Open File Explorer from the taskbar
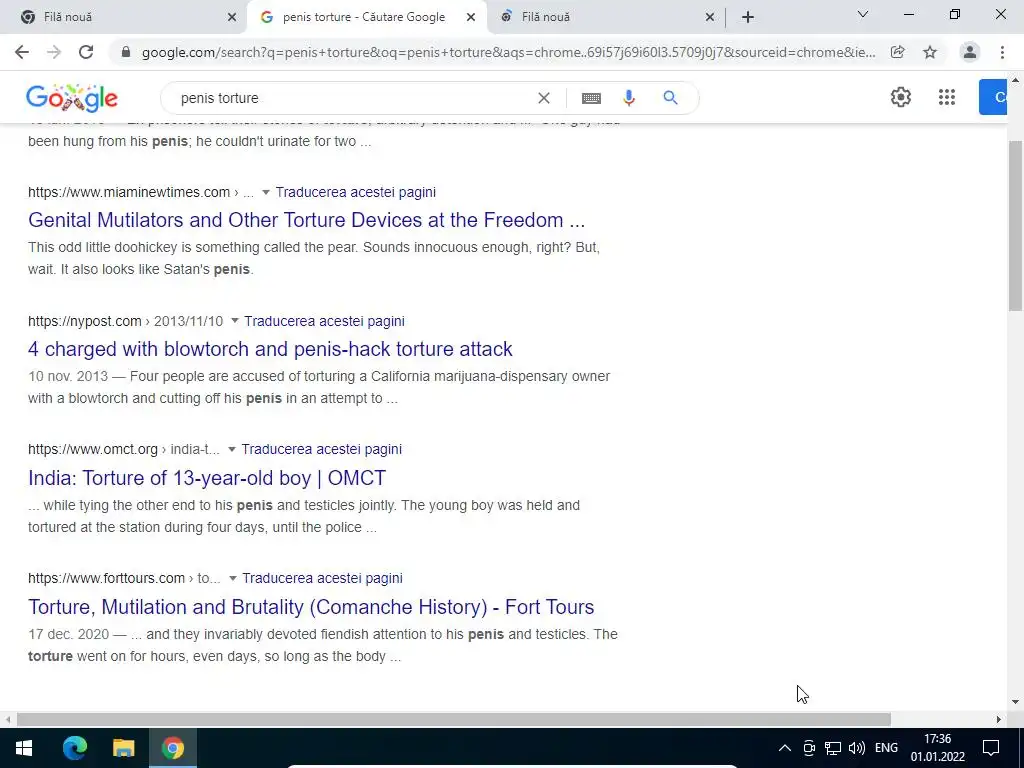The height and width of the screenshot is (768, 1024). pos(123,748)
